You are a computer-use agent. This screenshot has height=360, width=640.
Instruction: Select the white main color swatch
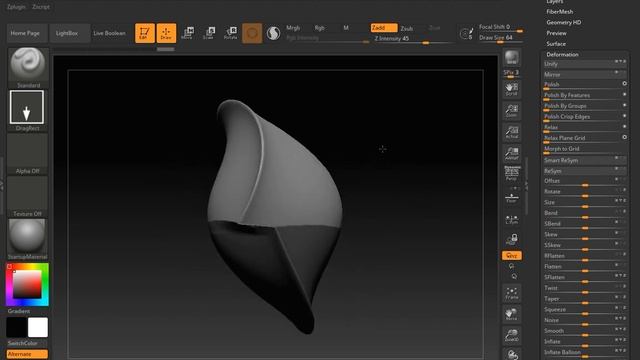click(x=38, y=327)
